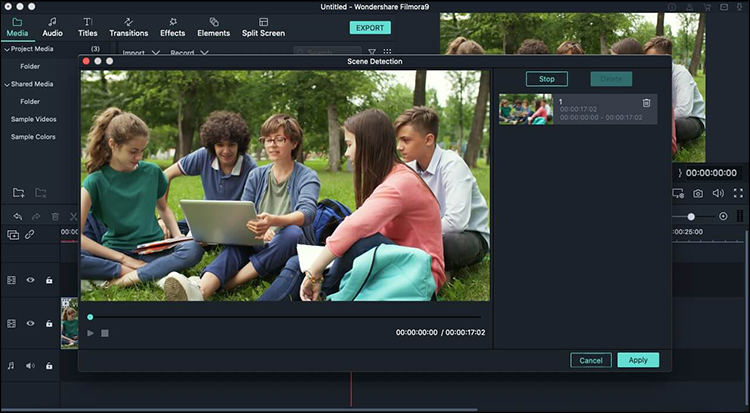
Task: Toggle the auto ripple link icon
Action: (x=30, y=234)
